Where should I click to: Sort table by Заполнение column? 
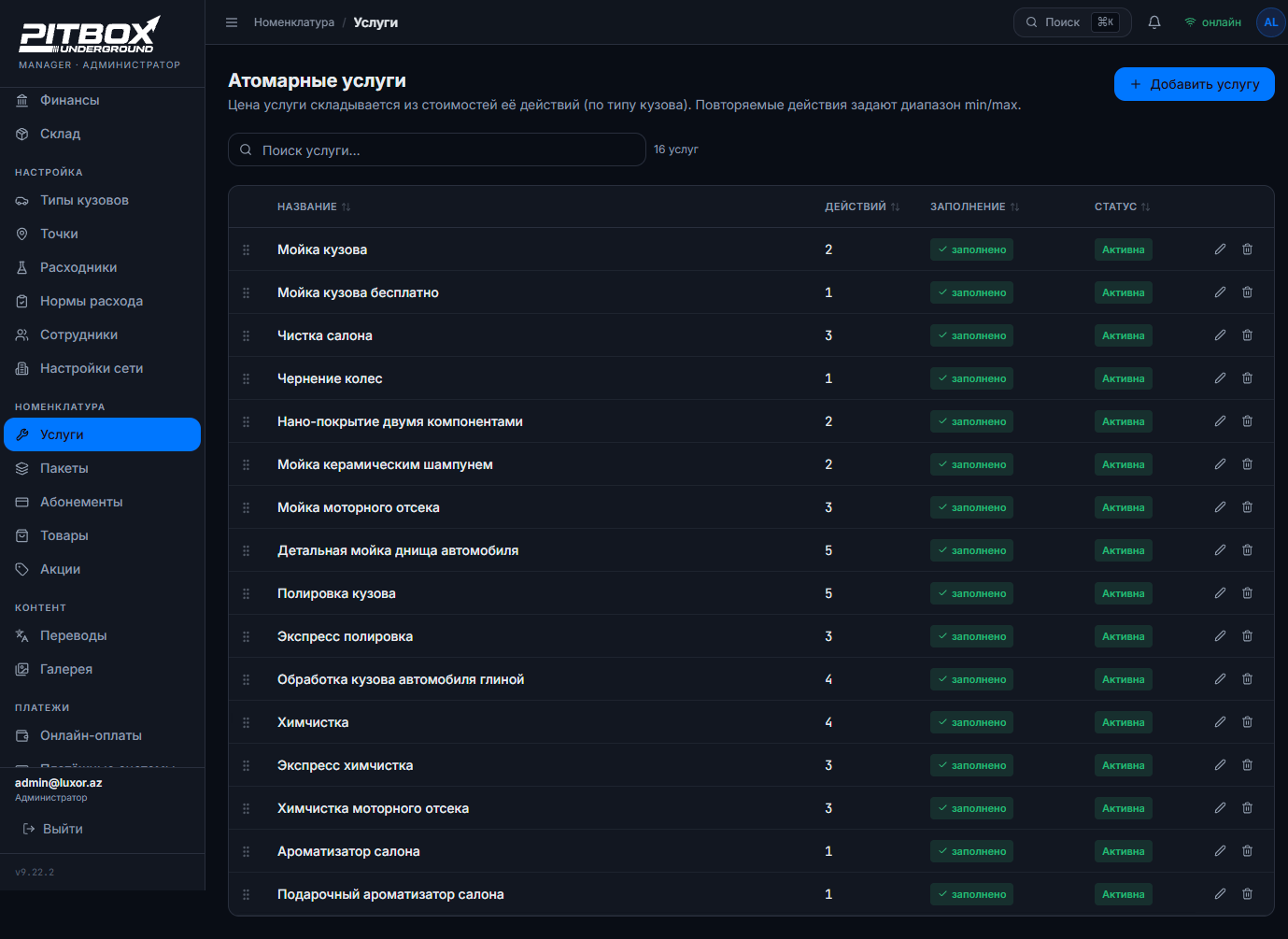pos(974,206)
